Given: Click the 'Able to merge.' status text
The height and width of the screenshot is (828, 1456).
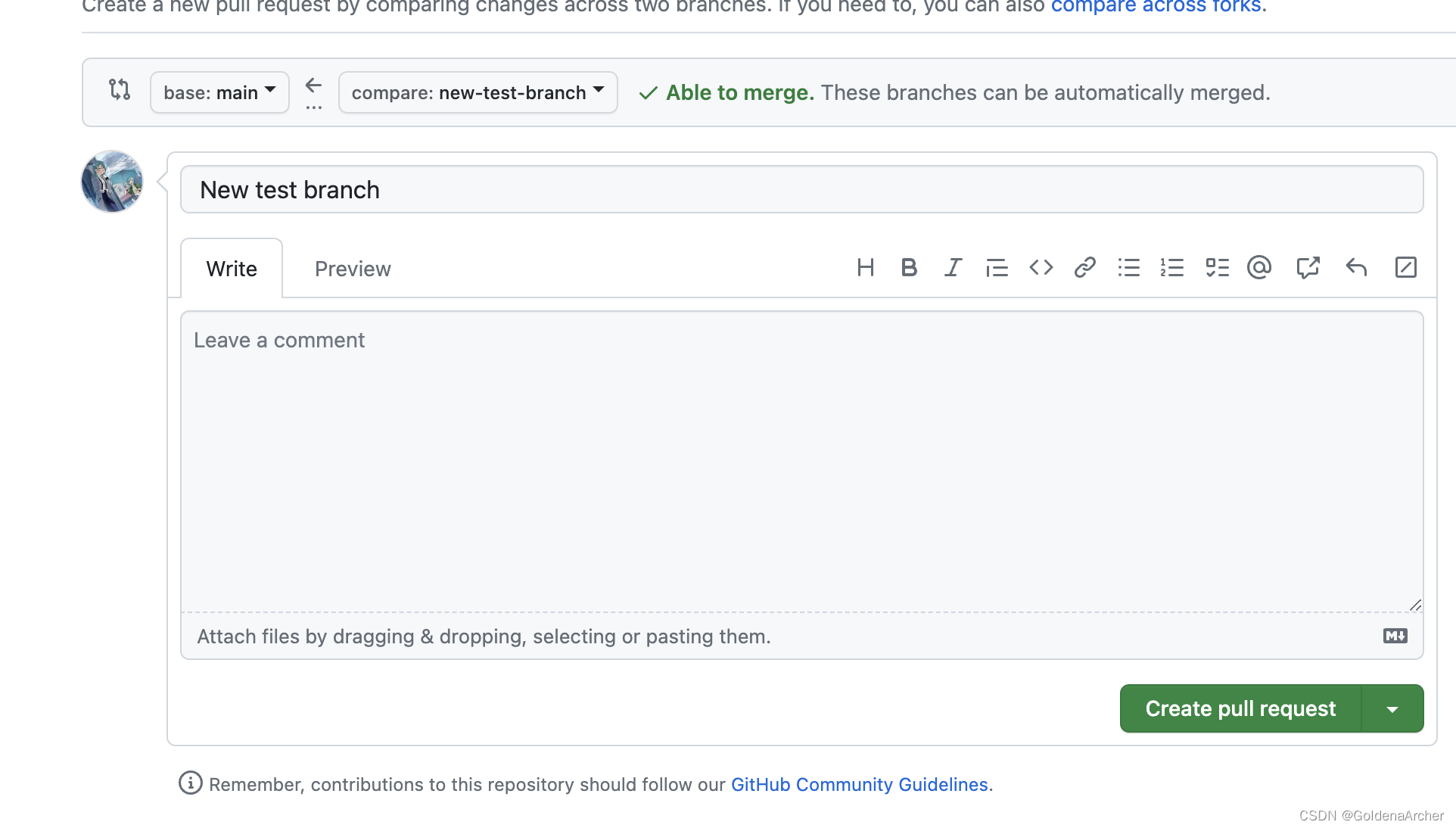Looking at the screenshot, I should (739, 92).
